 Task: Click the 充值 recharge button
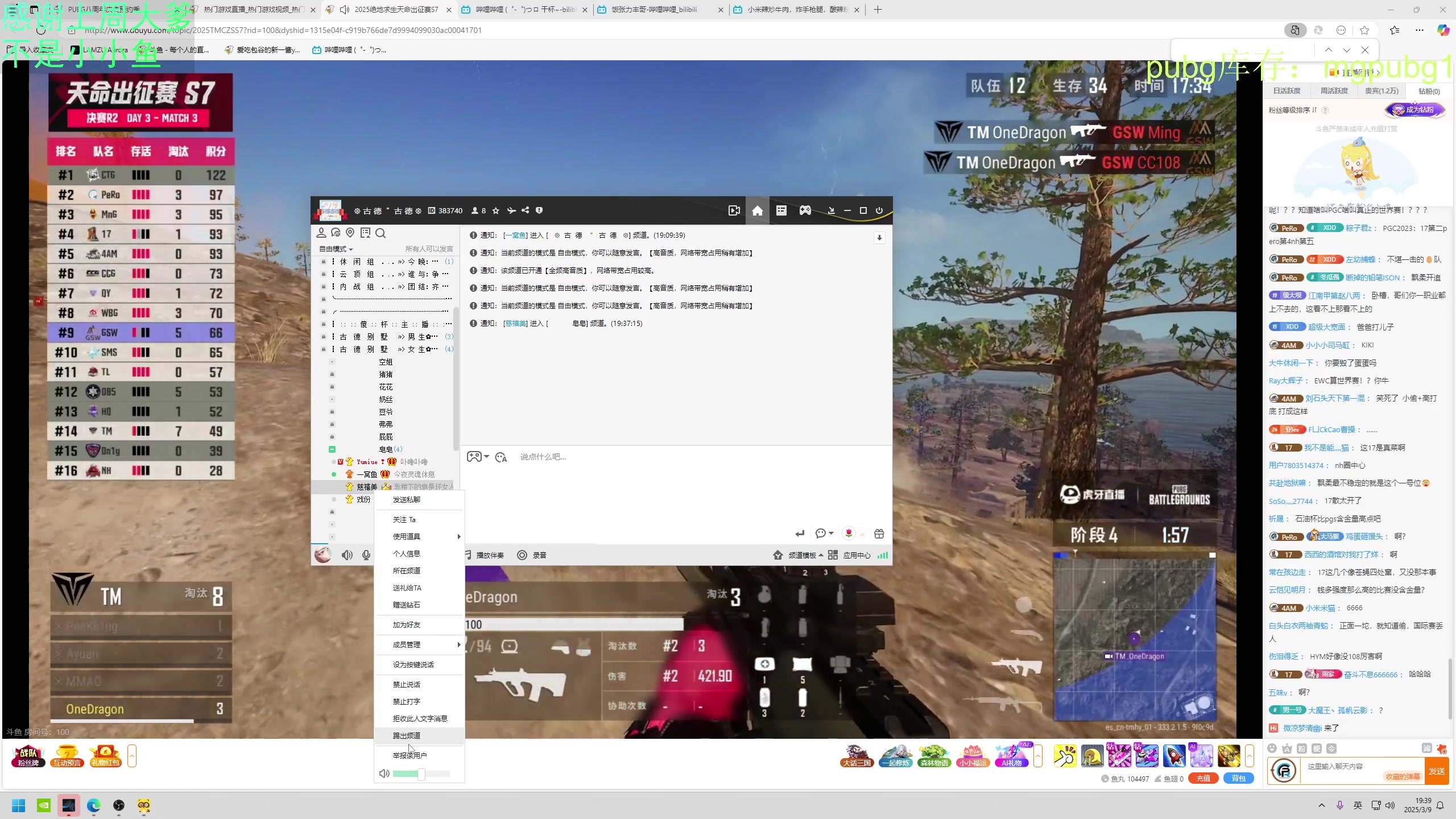coord(1203,779)
